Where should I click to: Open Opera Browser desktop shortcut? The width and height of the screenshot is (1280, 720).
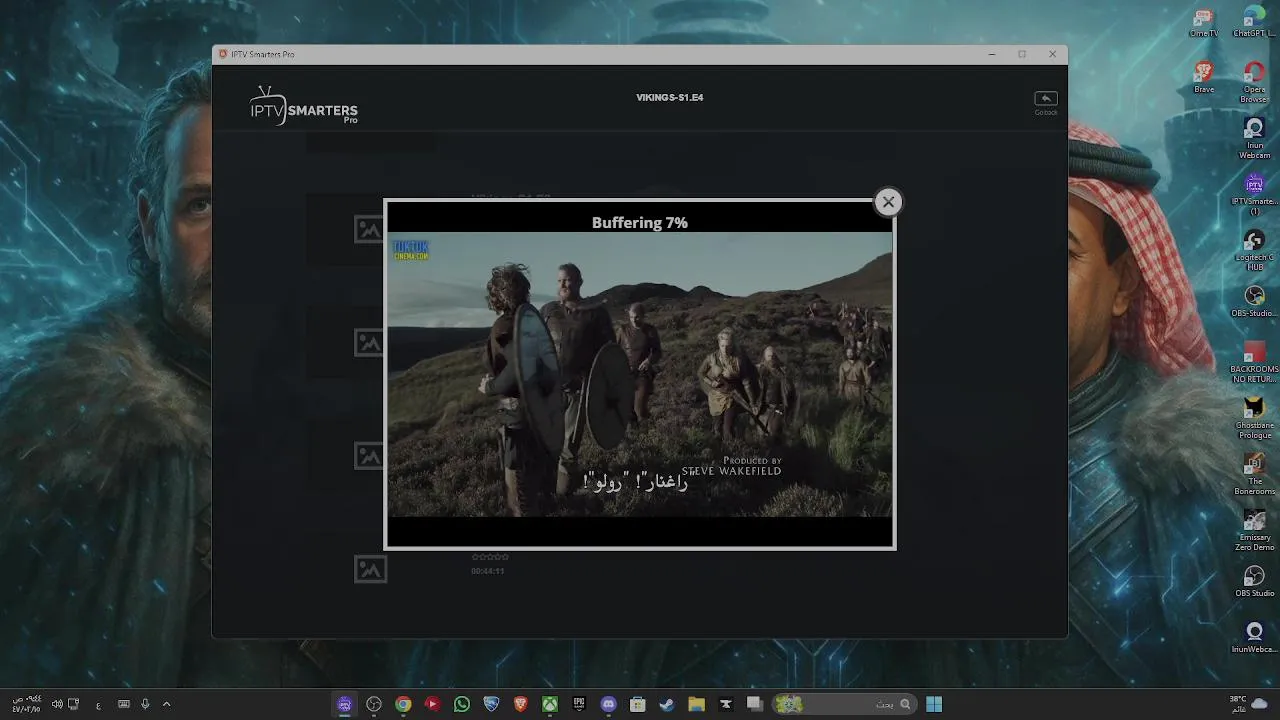[1254, 82]
